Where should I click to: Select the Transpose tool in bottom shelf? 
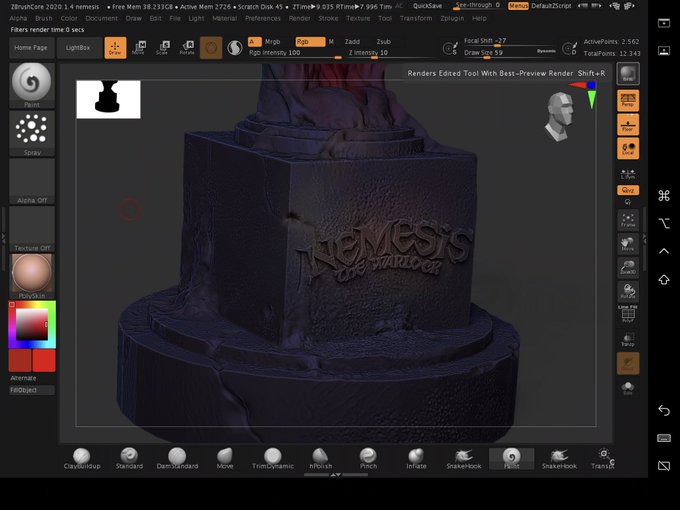[603, 459]
